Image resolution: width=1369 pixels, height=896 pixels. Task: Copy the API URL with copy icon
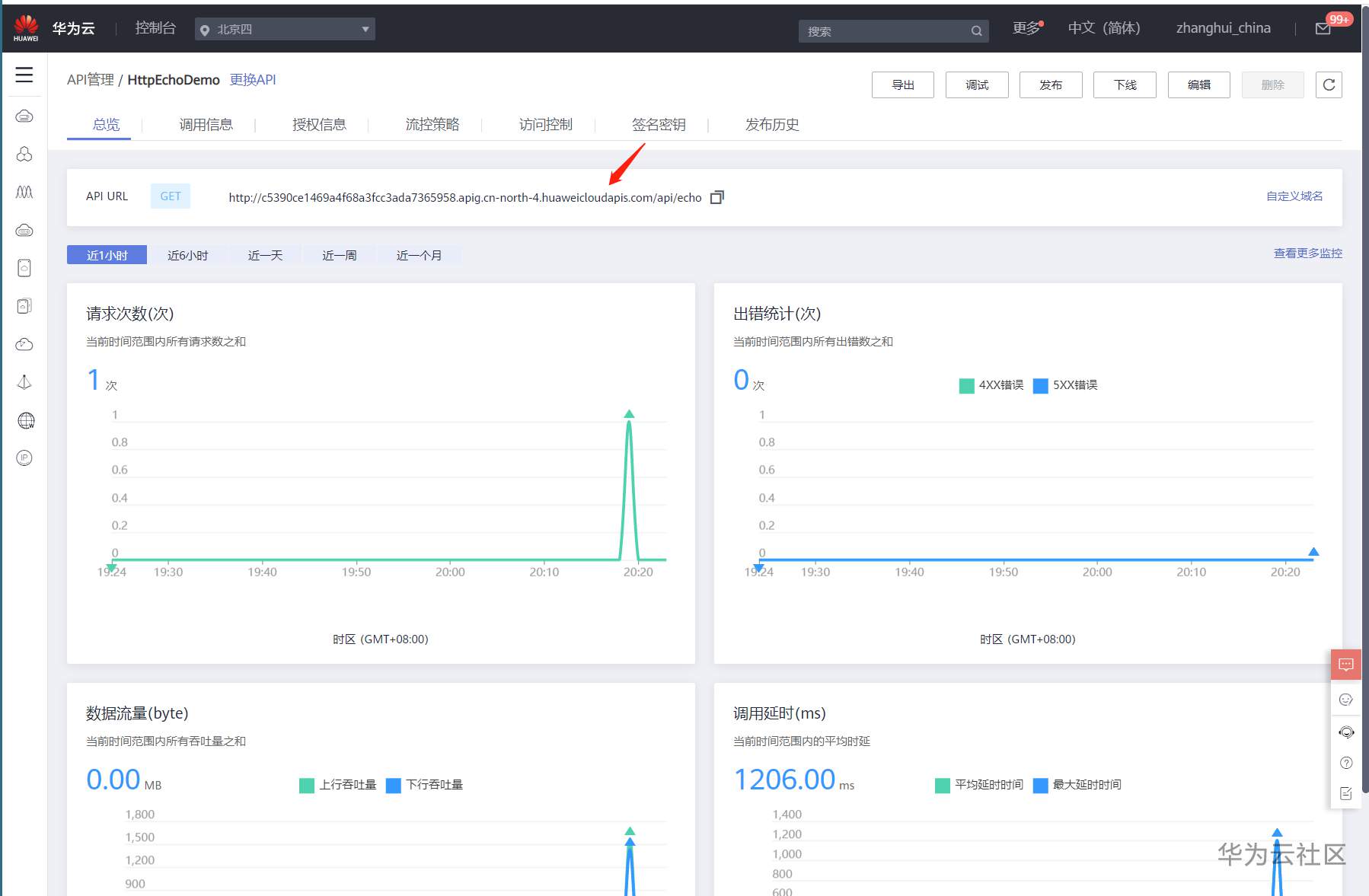pyautogui.click(x=716, y=197)
